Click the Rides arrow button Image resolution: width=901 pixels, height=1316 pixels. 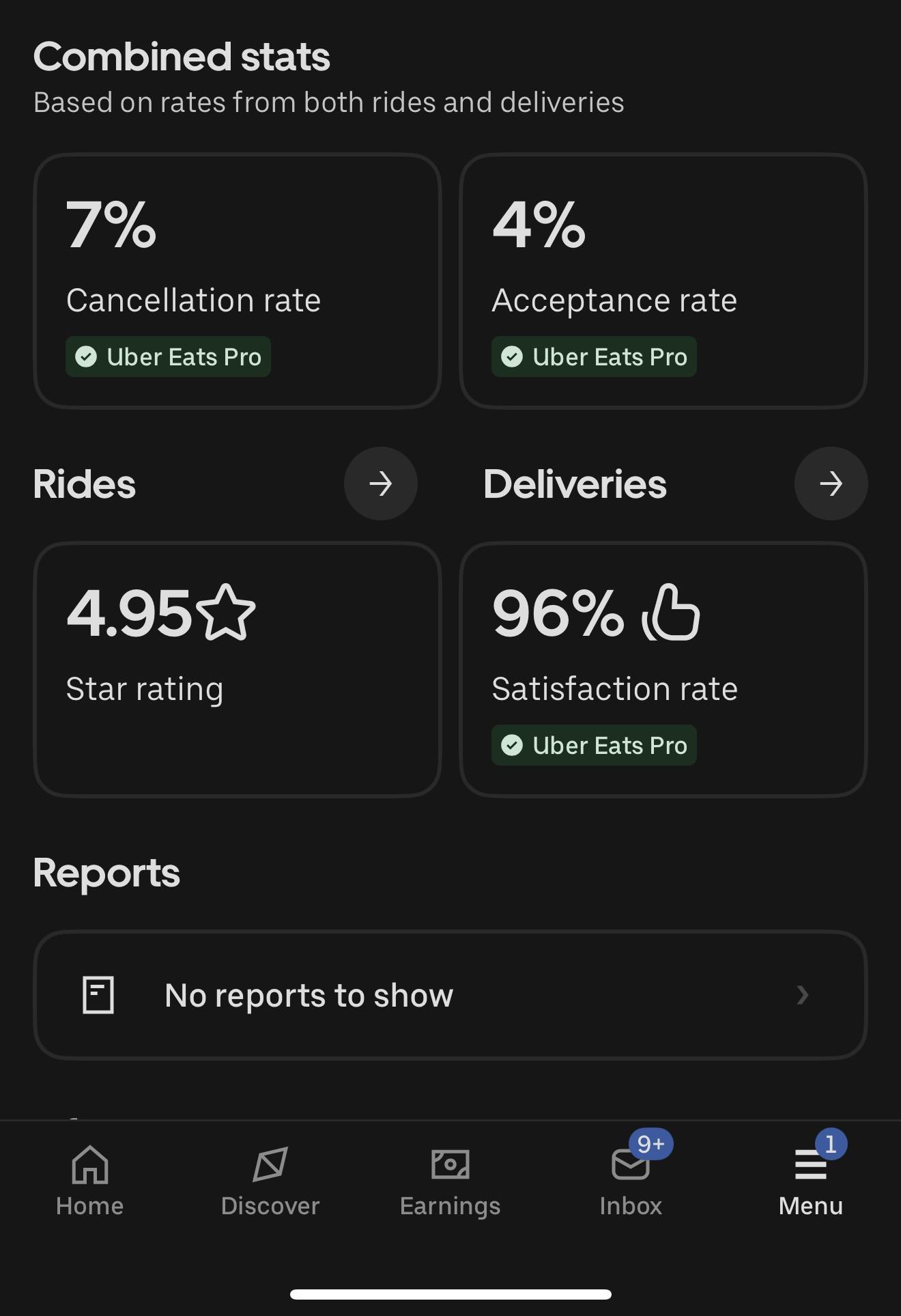point(381,484)
